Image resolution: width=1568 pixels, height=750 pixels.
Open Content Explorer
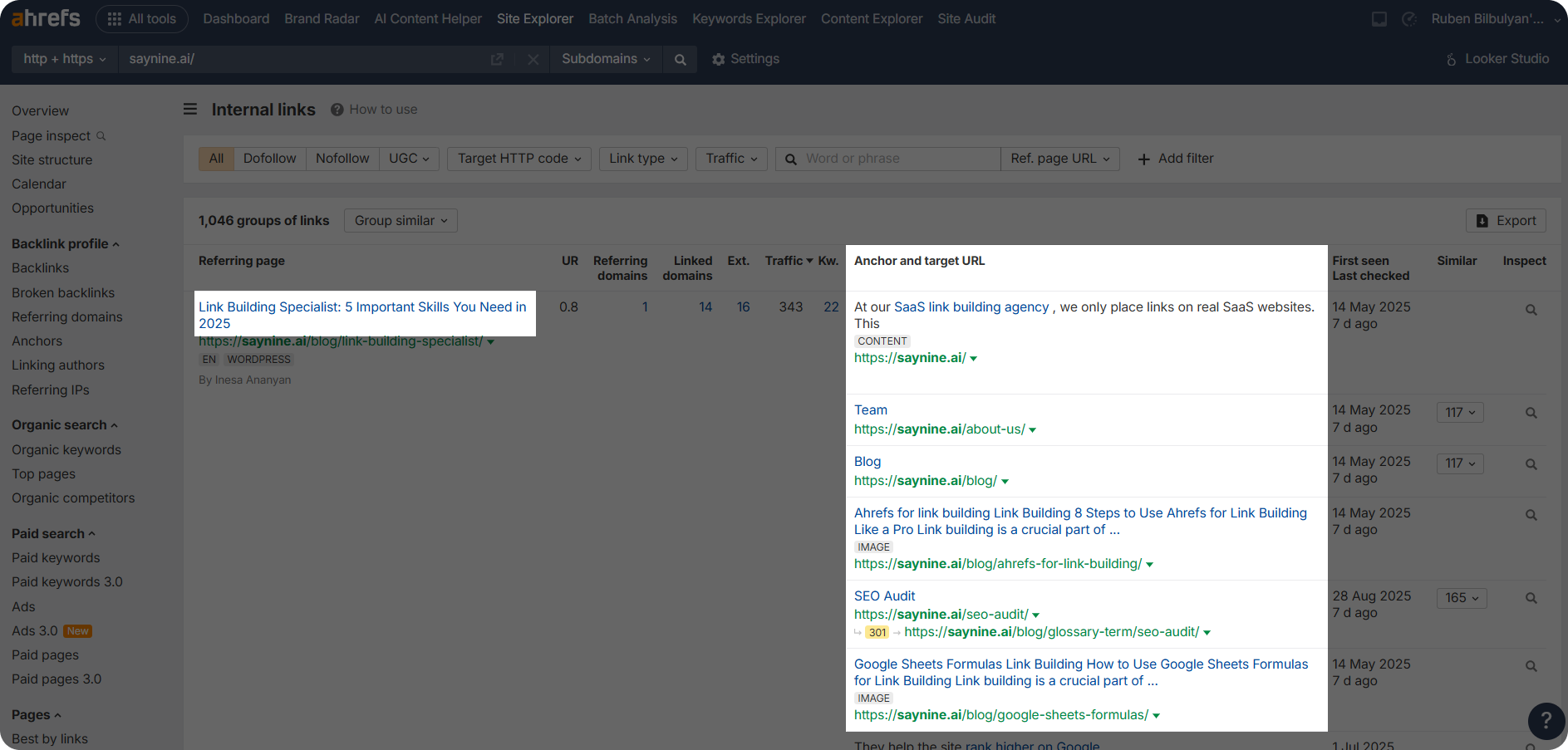click(872, 18)
